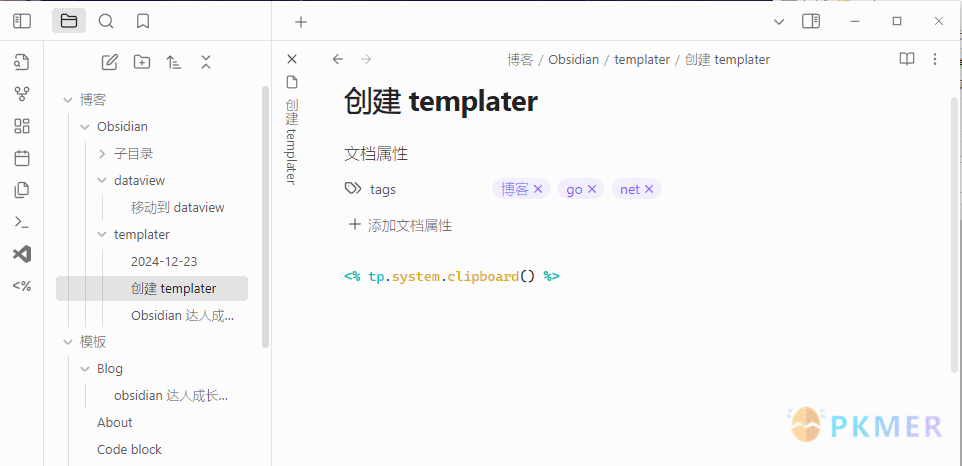
Task: Open the file explorer tab
Action: pos(69,21)
